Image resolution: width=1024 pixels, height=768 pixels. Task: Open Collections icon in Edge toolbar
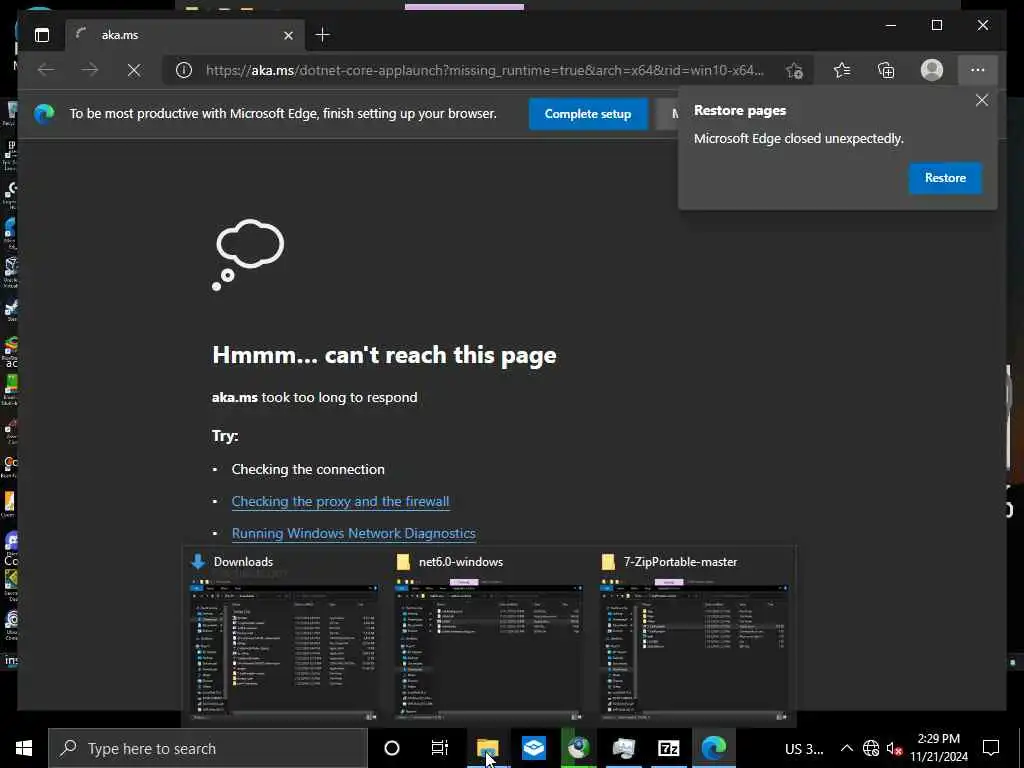[x=886, y=70]
